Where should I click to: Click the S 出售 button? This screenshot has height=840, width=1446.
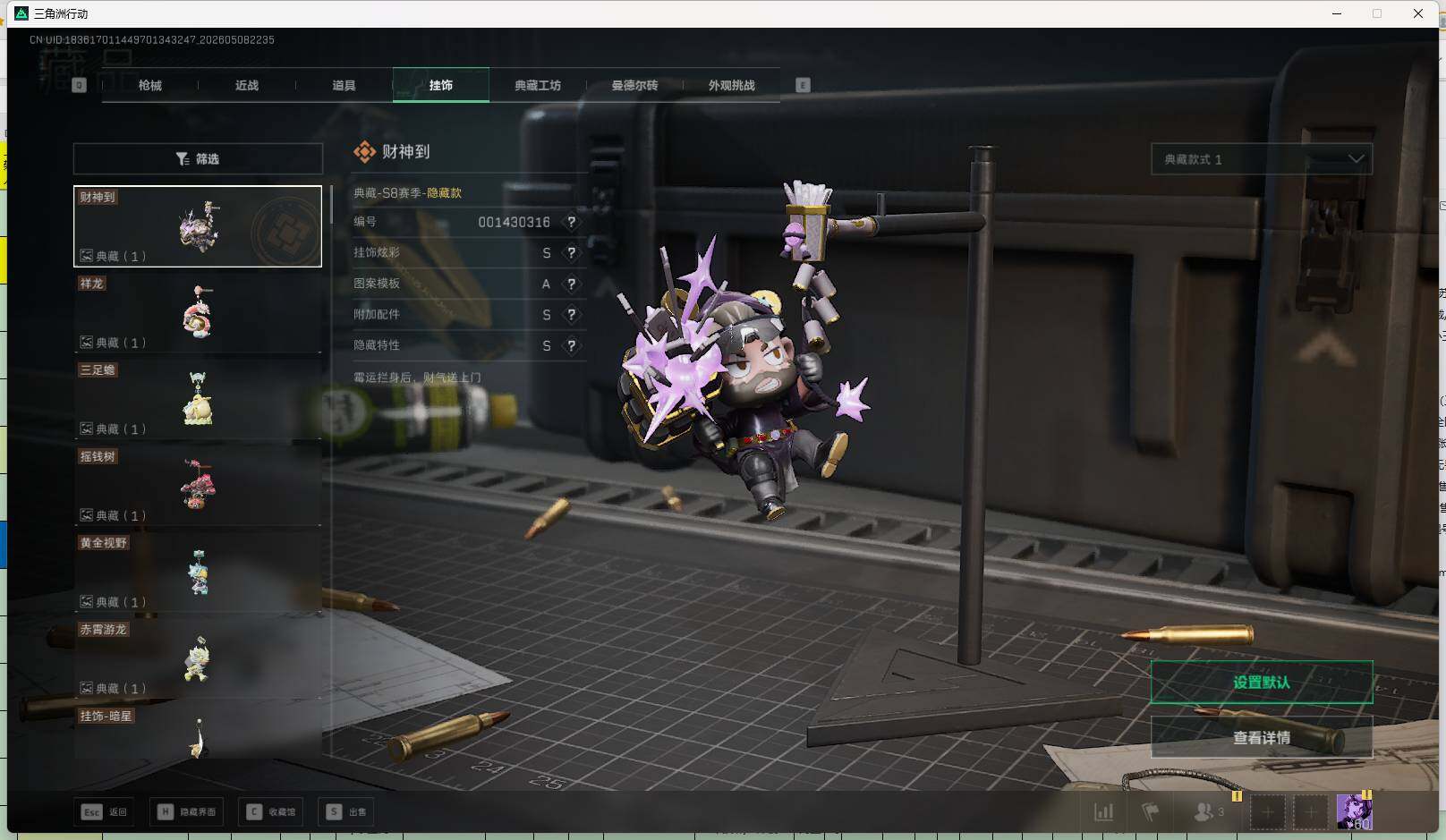(x=347, y=812)
